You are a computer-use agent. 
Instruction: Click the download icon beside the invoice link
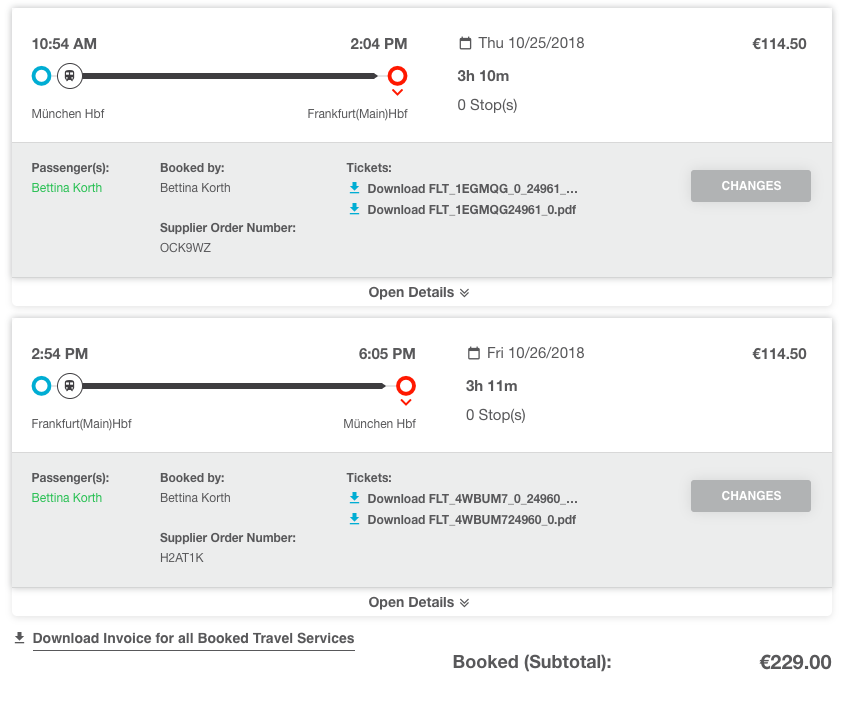coord(19,638)
